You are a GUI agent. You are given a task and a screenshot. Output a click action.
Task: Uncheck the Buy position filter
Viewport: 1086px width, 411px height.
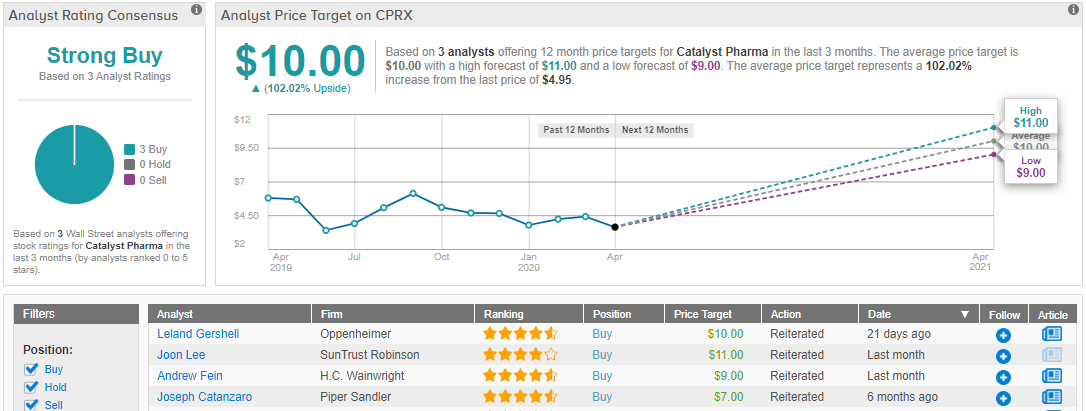point(31,369)
